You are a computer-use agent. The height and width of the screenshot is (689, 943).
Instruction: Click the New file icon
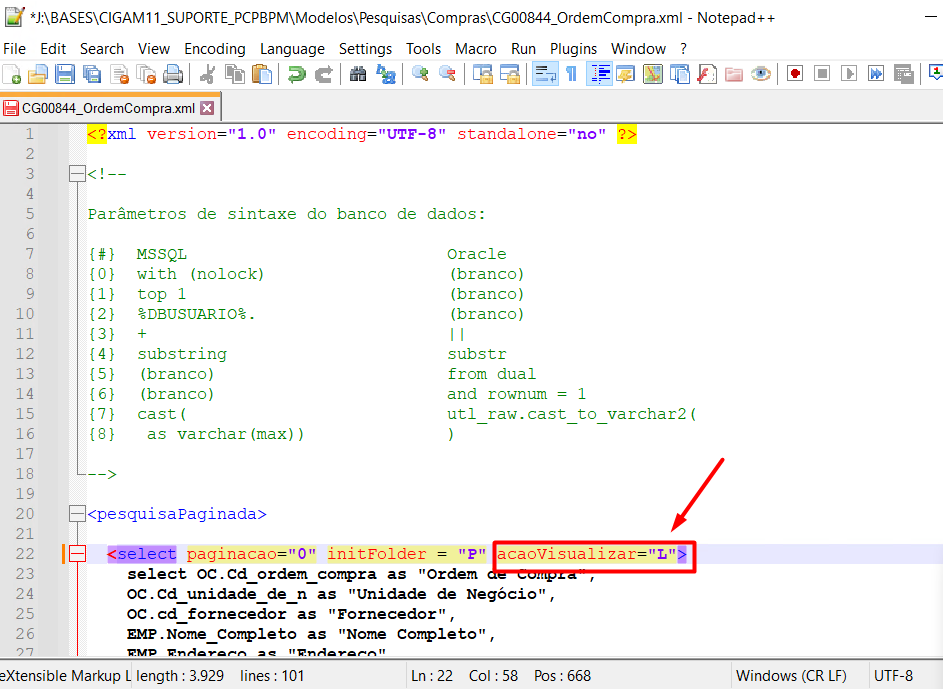pos(11,74)
